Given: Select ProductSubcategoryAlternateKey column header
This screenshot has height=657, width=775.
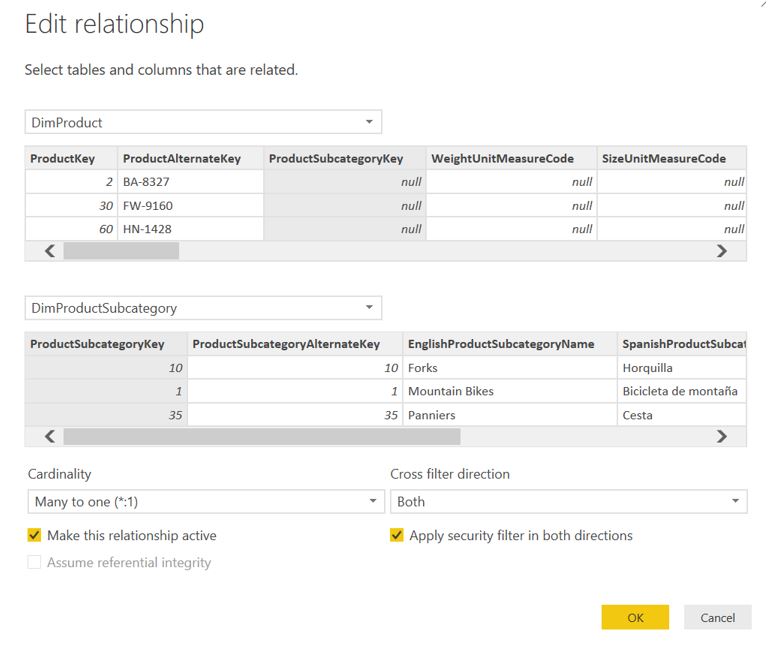Looking at the screenshot, I should click(295, 344).
